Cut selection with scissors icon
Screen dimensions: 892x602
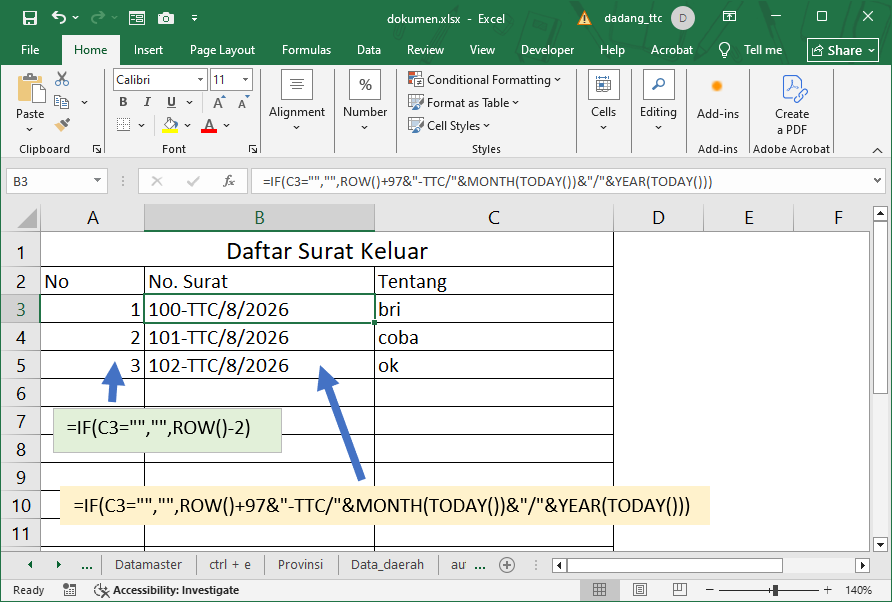62,79
